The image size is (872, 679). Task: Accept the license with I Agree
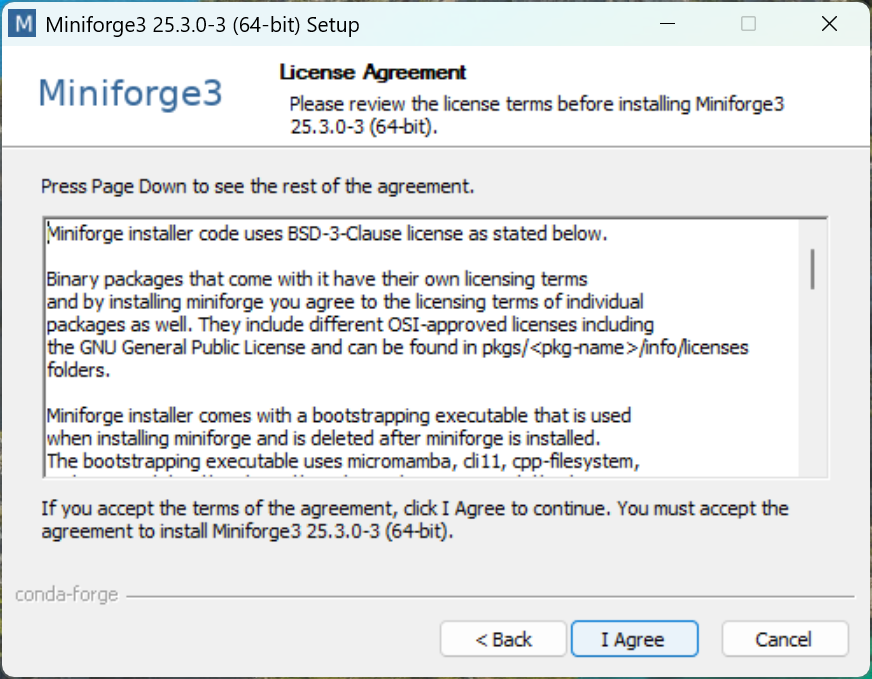click(x=634, y=639)
